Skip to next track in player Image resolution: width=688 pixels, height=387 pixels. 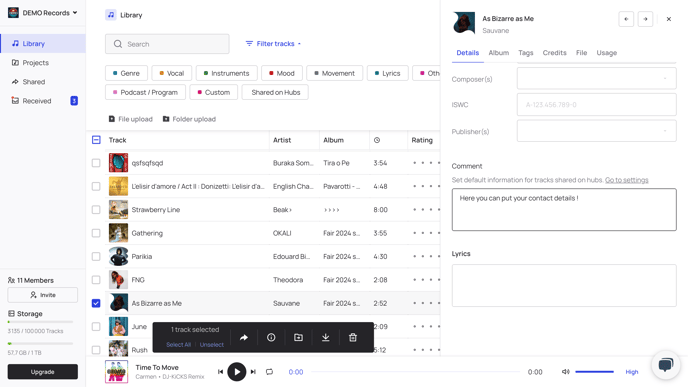tap(253, 372)
